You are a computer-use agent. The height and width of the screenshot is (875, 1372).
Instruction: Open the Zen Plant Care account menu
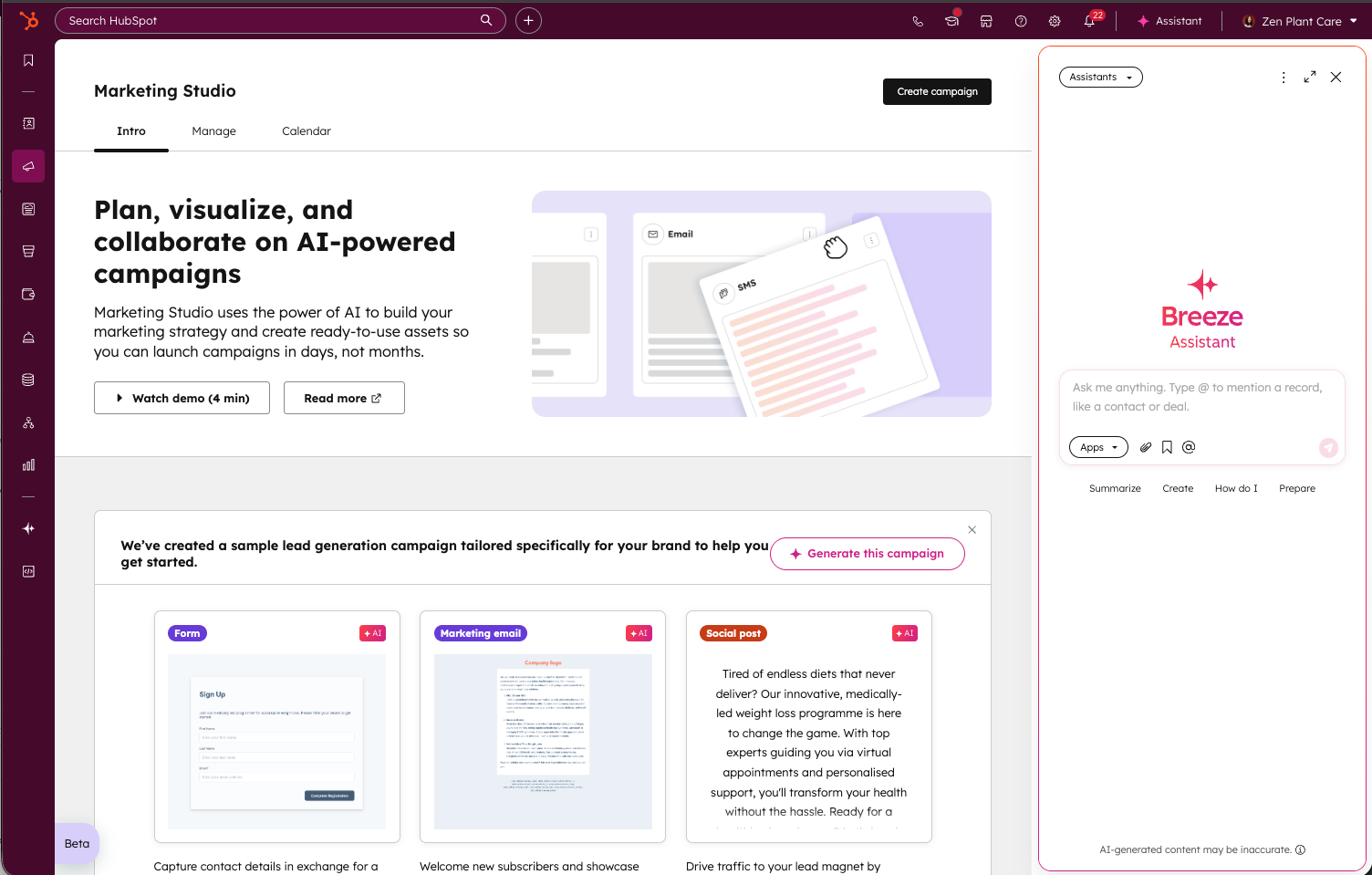click(x=1300, y=21)
